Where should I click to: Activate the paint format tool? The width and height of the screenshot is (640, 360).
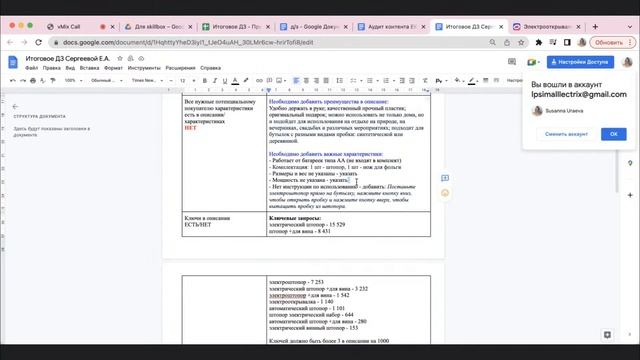pyautogui.click(x=53, y=81)
